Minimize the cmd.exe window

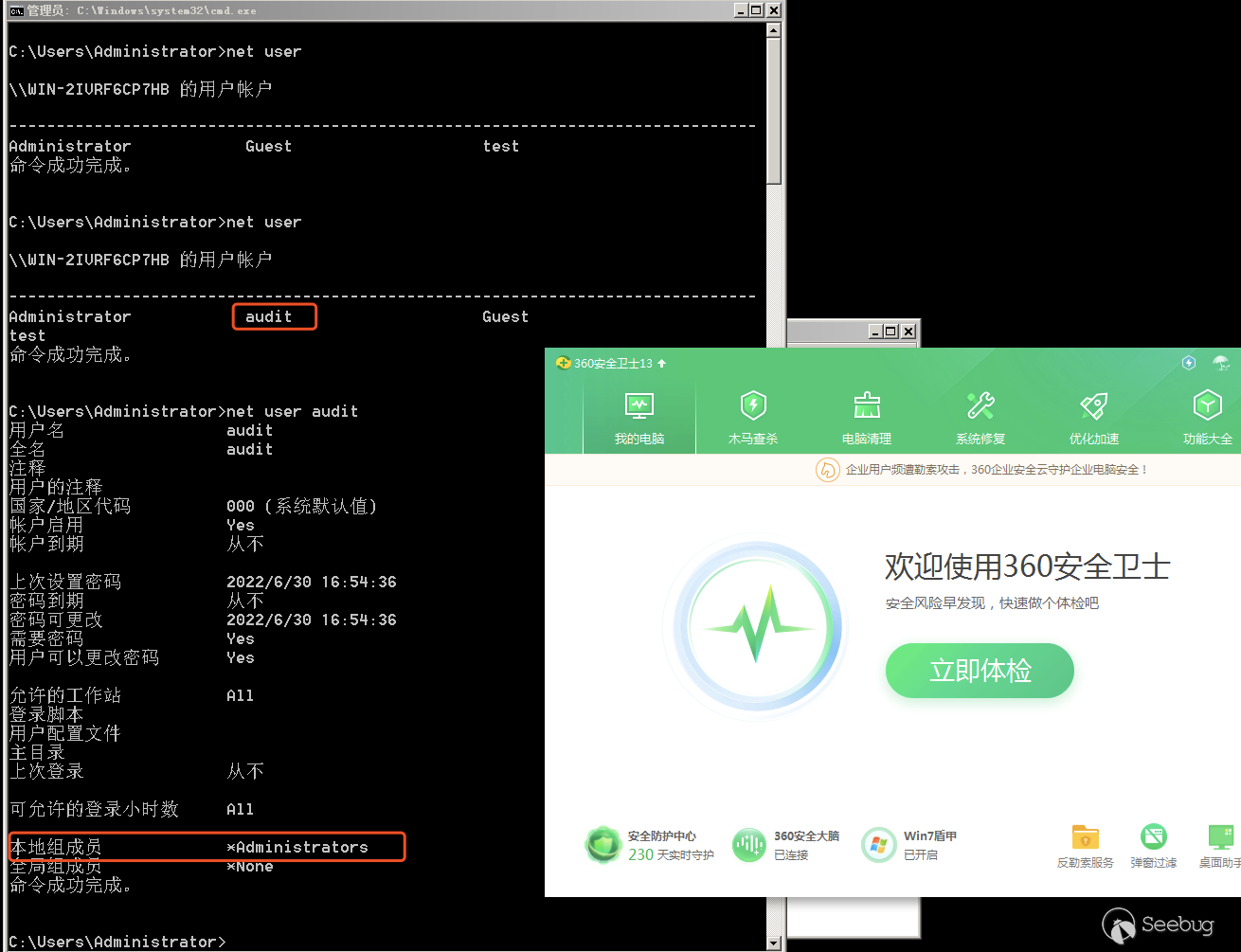(741, 10)
